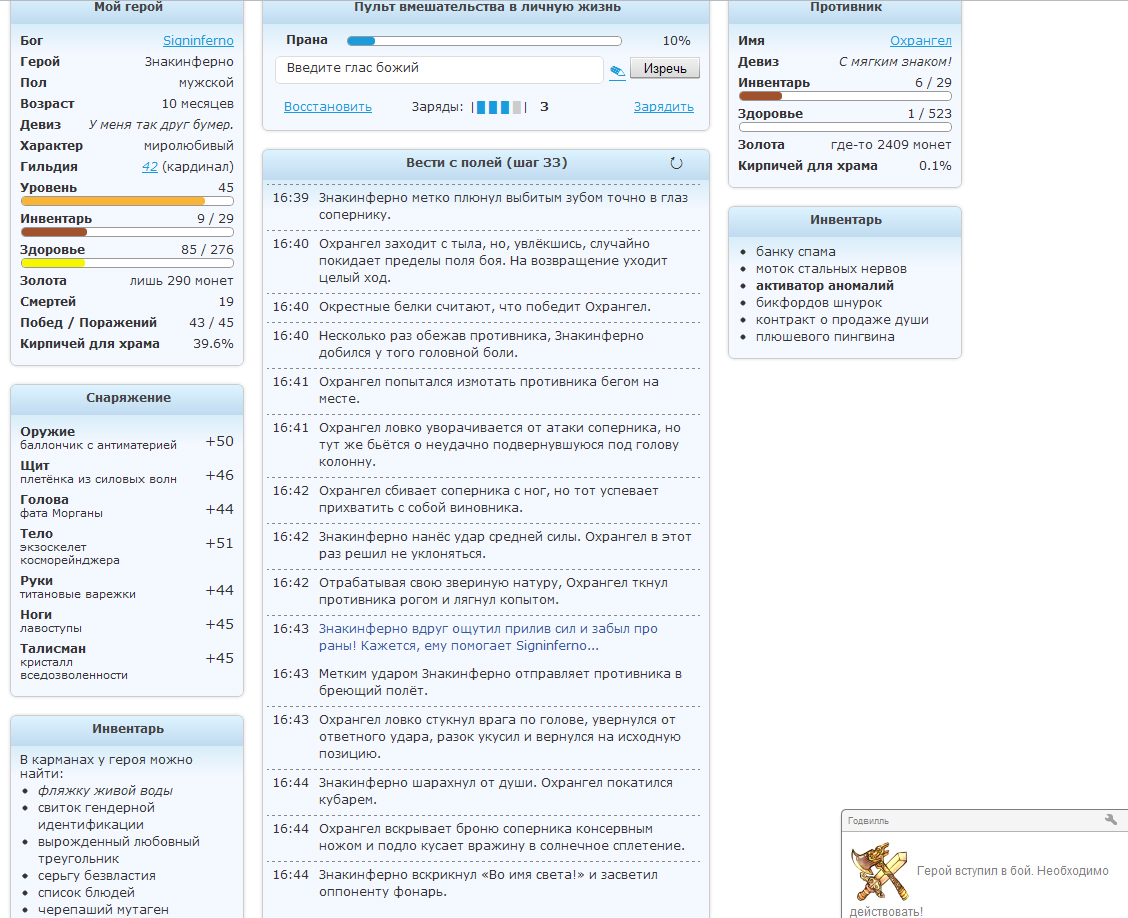Click the Противник panel header
The height and width of the screenshot is (918, 1128).
pyautogui.click(x=845, y=8)
